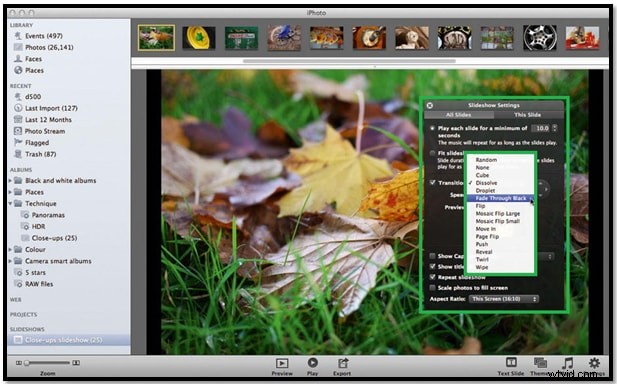
Task: Select 'Fit slideshow to music' radio
Action: (432, 153)
